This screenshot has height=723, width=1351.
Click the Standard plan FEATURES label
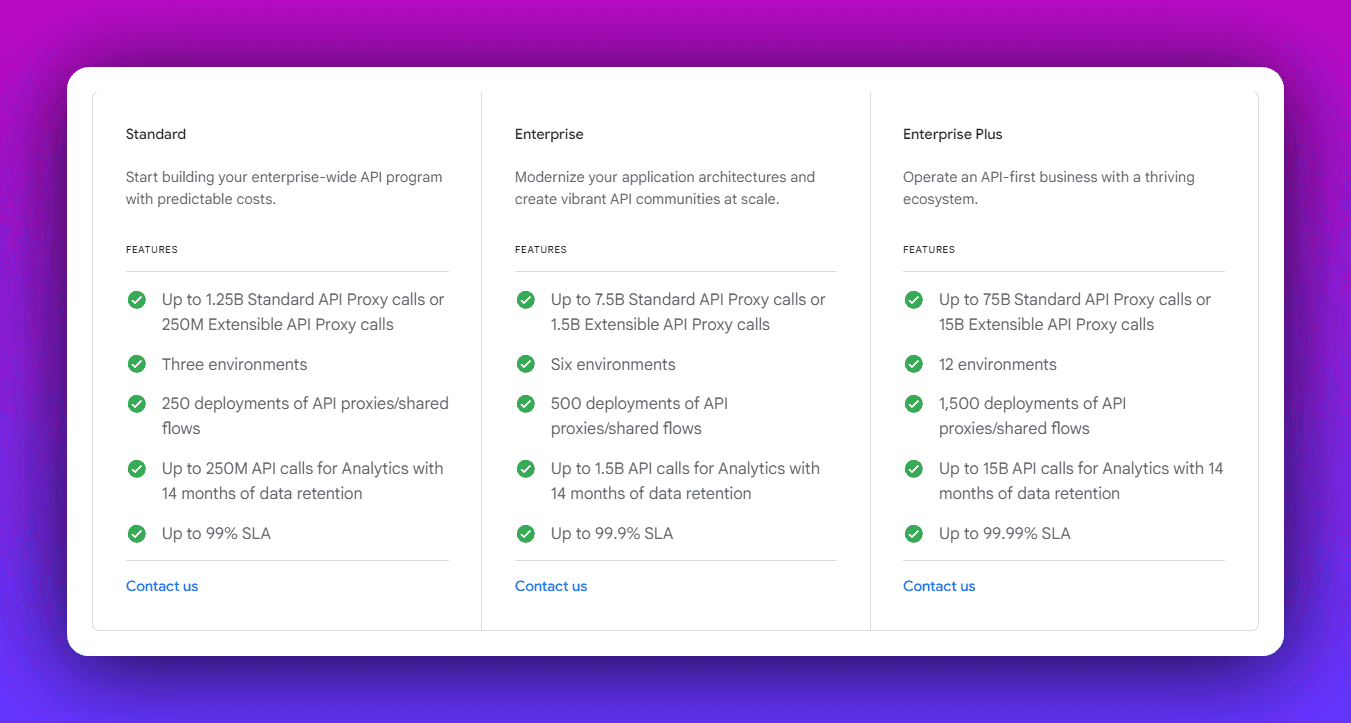(x=152, y=250)
